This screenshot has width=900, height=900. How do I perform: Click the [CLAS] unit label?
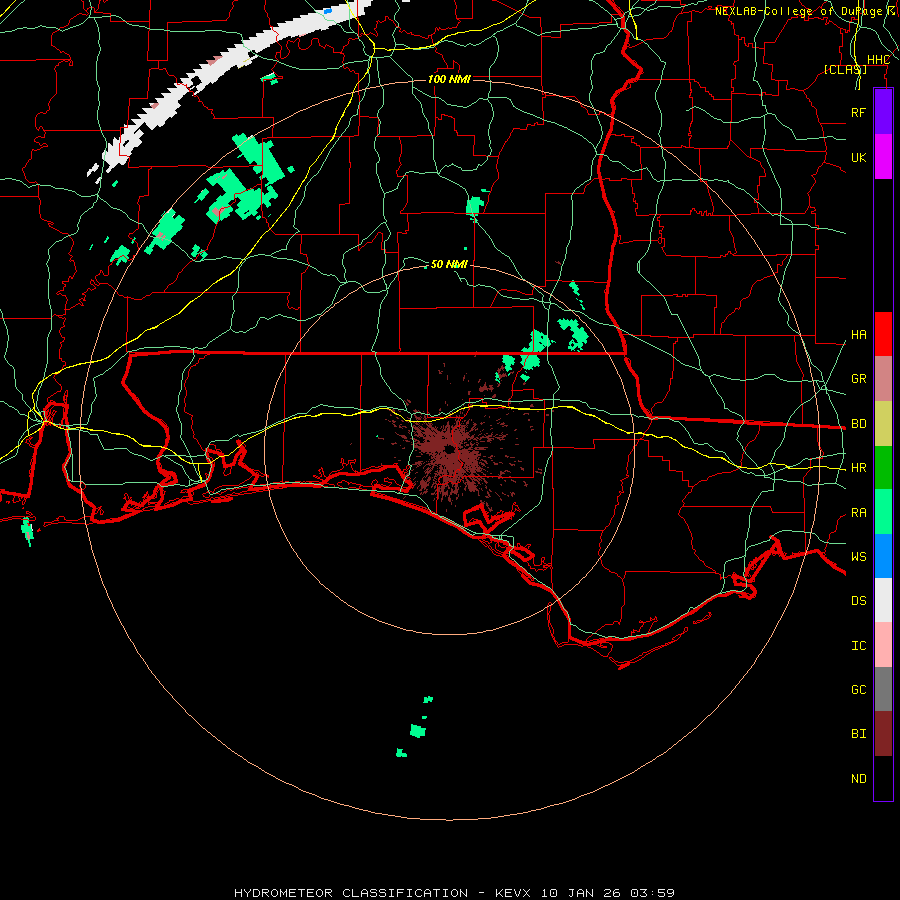click(845, 69)
